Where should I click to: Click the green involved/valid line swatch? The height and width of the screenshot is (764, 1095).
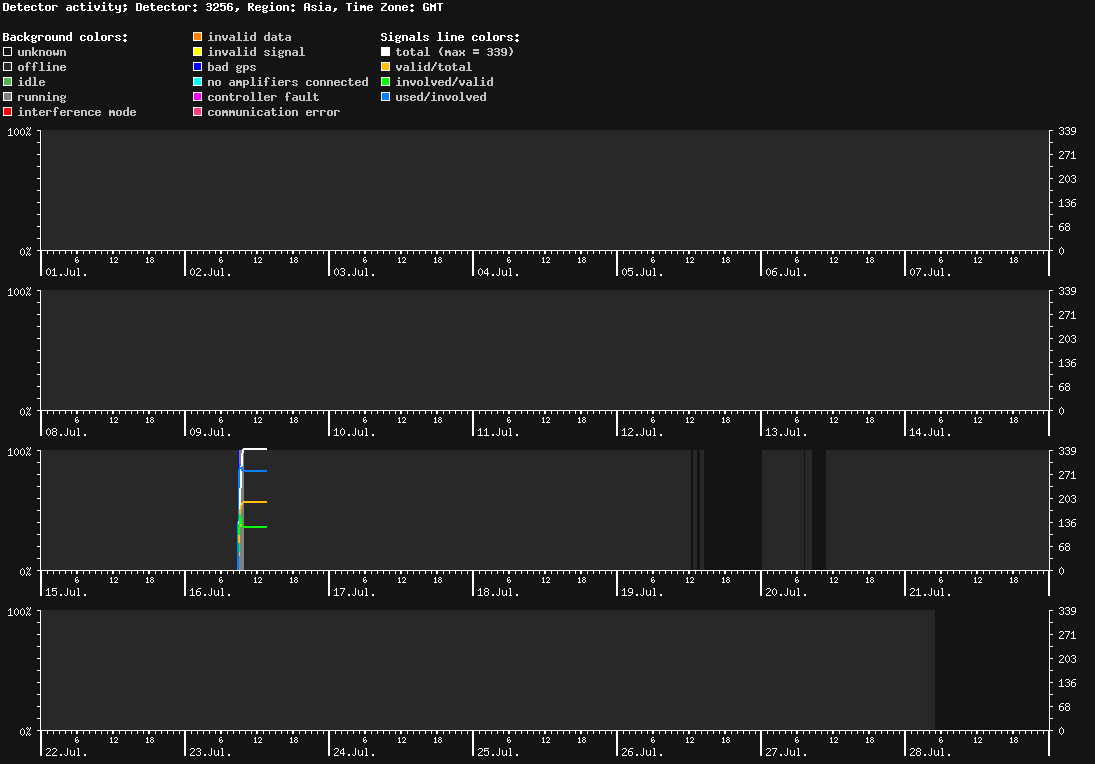point(385,82)
